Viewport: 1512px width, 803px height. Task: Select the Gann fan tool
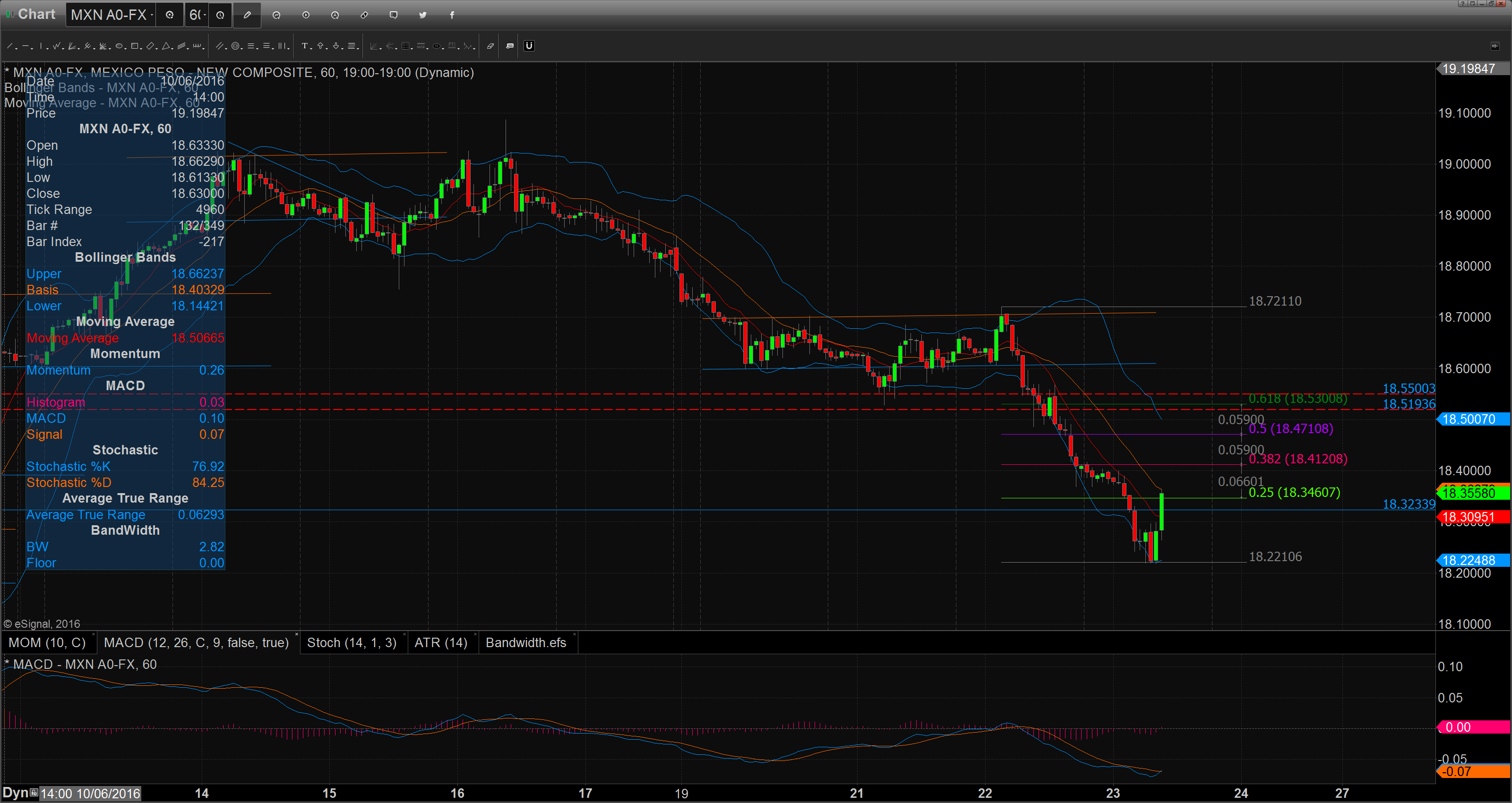(x=72, y=46)
